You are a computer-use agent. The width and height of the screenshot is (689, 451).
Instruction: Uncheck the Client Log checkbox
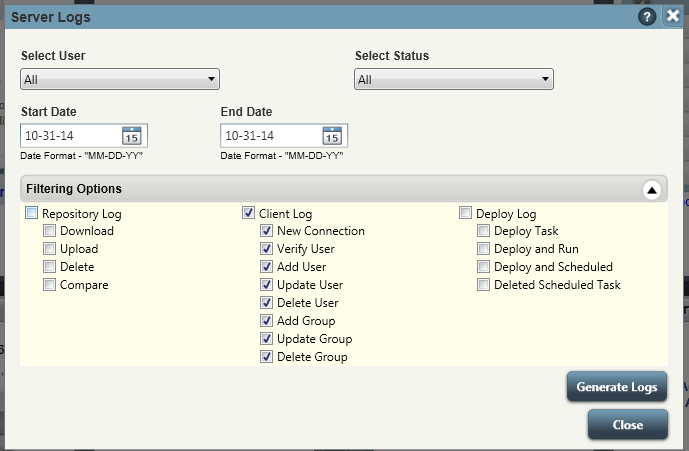point(248,213)
